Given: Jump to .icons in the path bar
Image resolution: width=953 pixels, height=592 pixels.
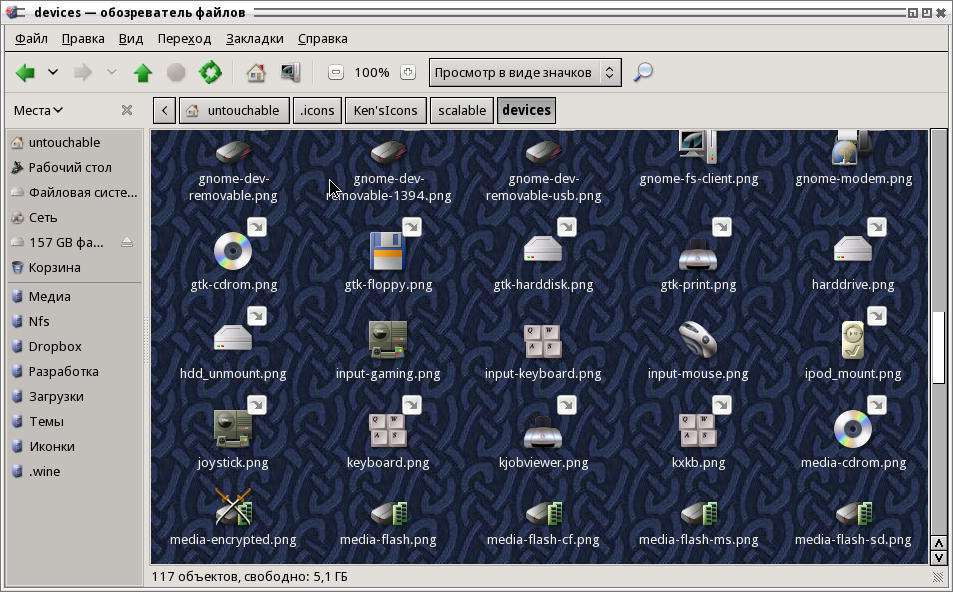Looking at the screenshot, I should point(317,111).
